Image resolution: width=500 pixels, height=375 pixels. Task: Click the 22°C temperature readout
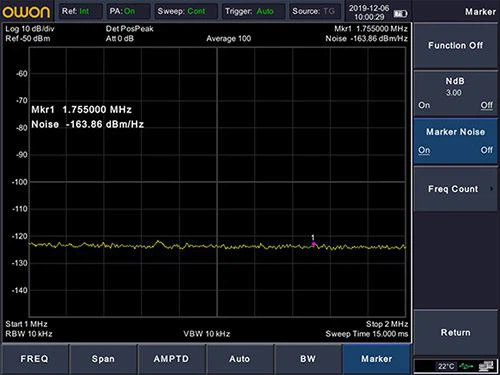446,366
